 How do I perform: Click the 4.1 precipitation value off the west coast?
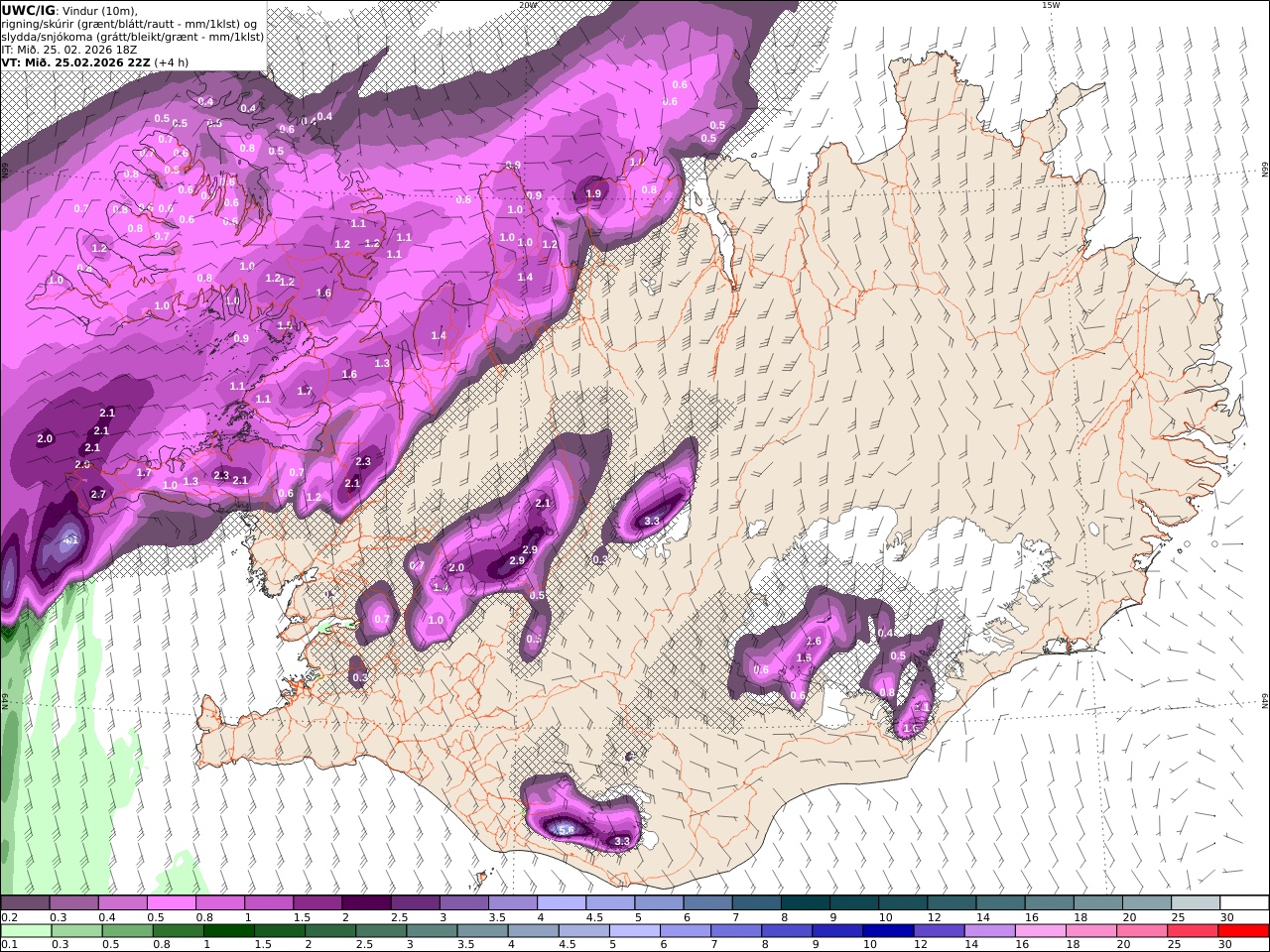70,540
